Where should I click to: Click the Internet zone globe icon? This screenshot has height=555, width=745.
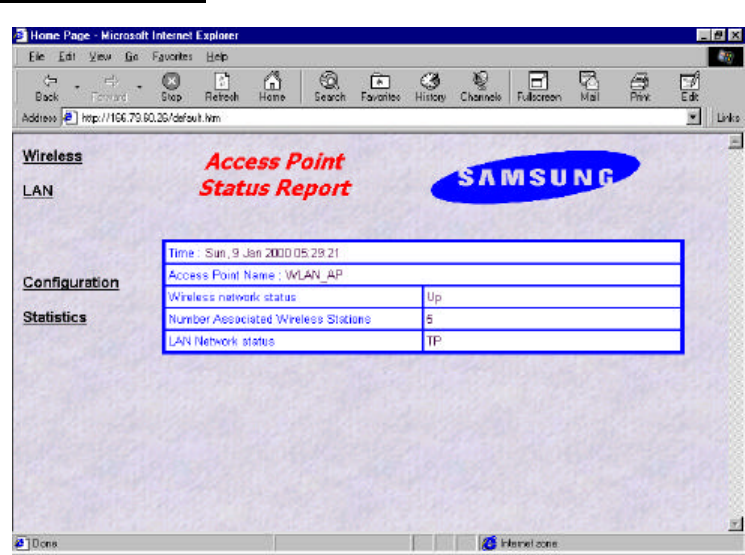[x=490, y=543]
